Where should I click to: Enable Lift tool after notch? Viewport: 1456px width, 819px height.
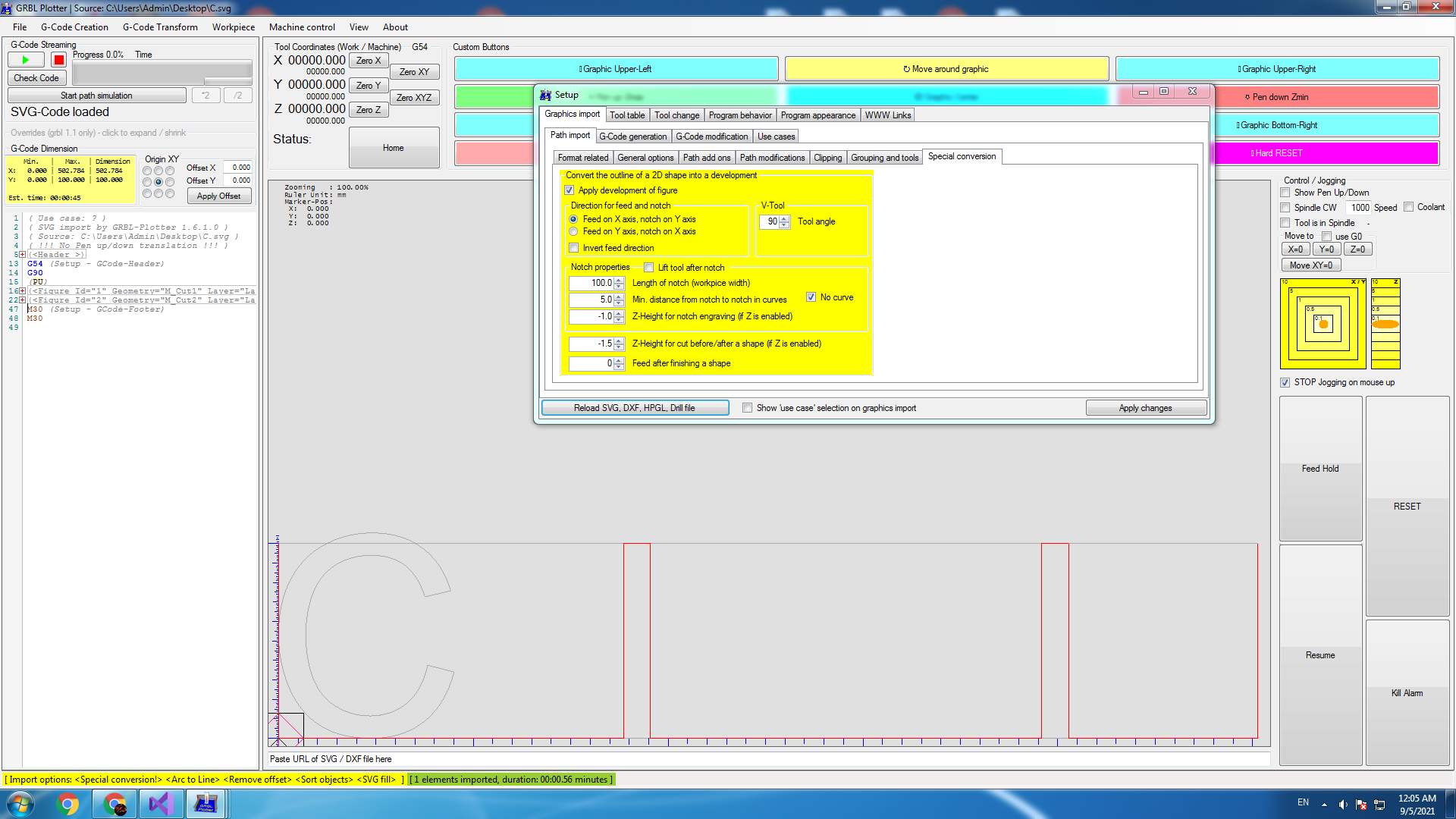click(x=649, y=268)
